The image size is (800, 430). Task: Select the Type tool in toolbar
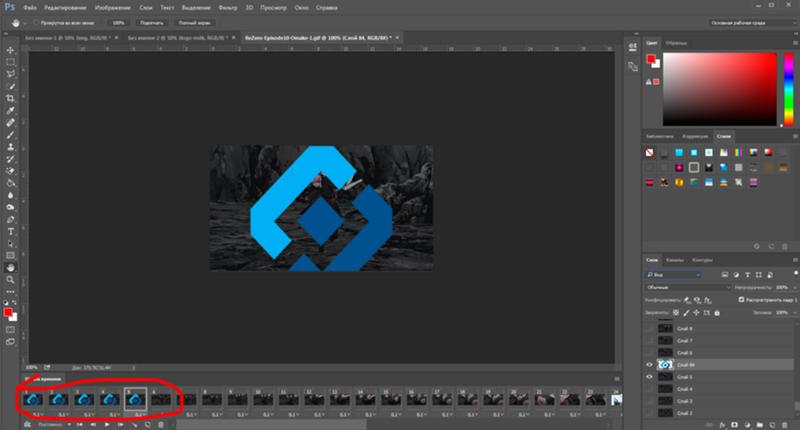(x=10, y=232)
